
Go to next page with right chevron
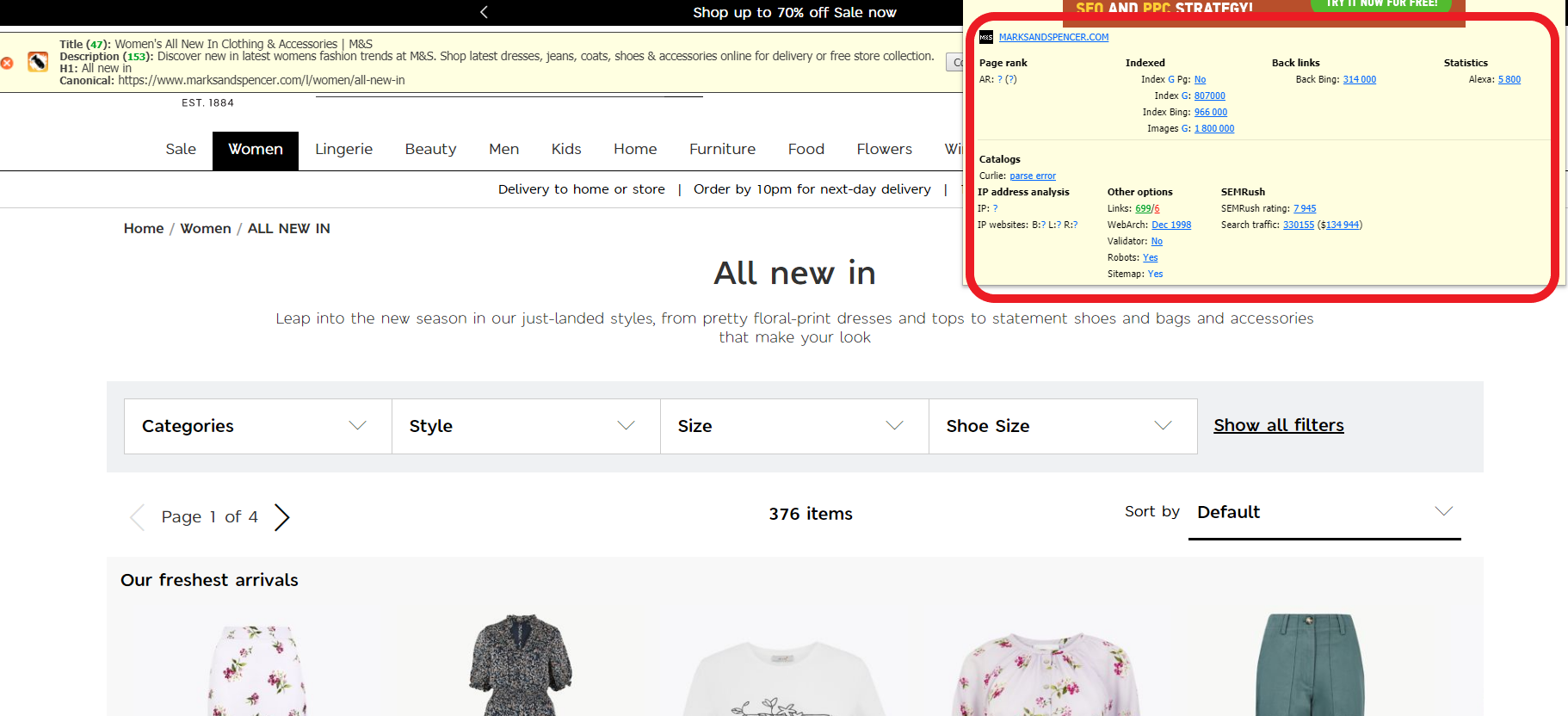click(282, 517)
